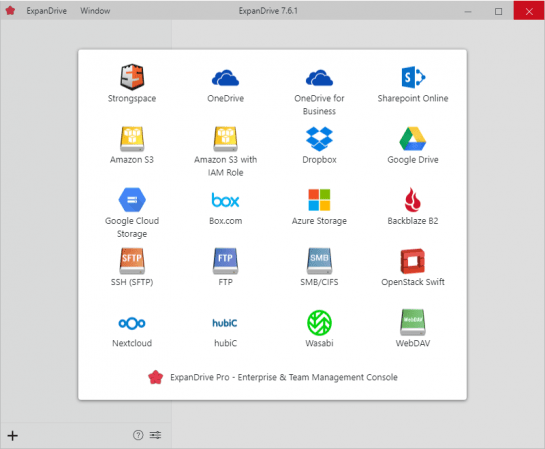
Task: Select the hubiC logo icon
Action: click(x=225, y=323)
